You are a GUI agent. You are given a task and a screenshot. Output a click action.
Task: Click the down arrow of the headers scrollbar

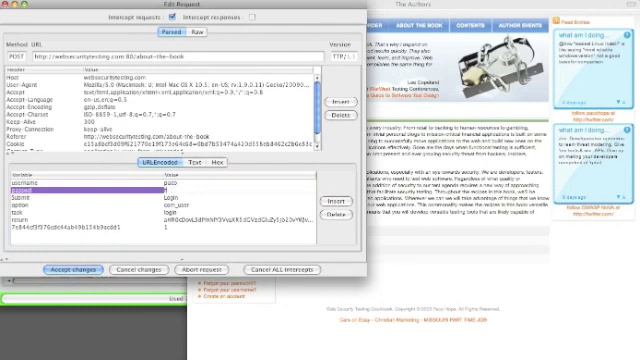coord(317,147)
